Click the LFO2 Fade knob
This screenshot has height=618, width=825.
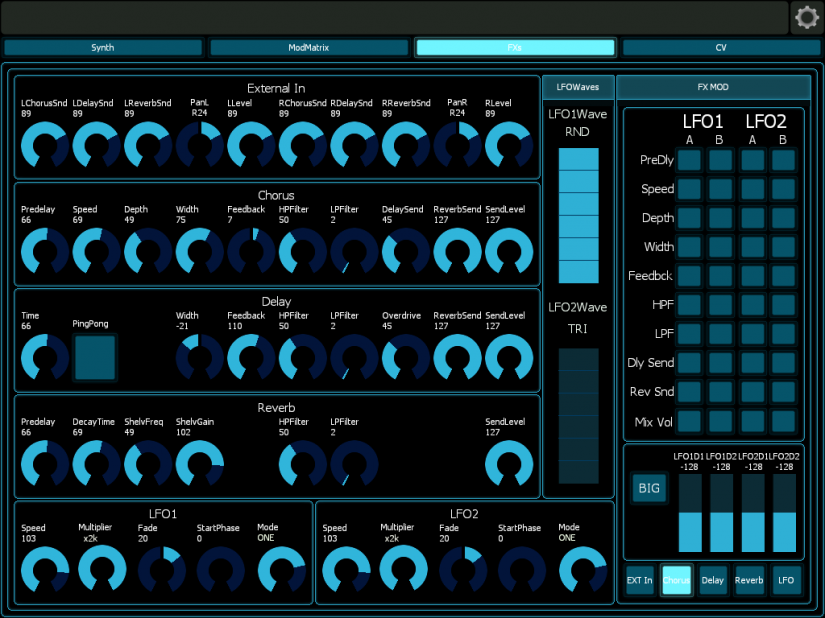coord(462,569)
